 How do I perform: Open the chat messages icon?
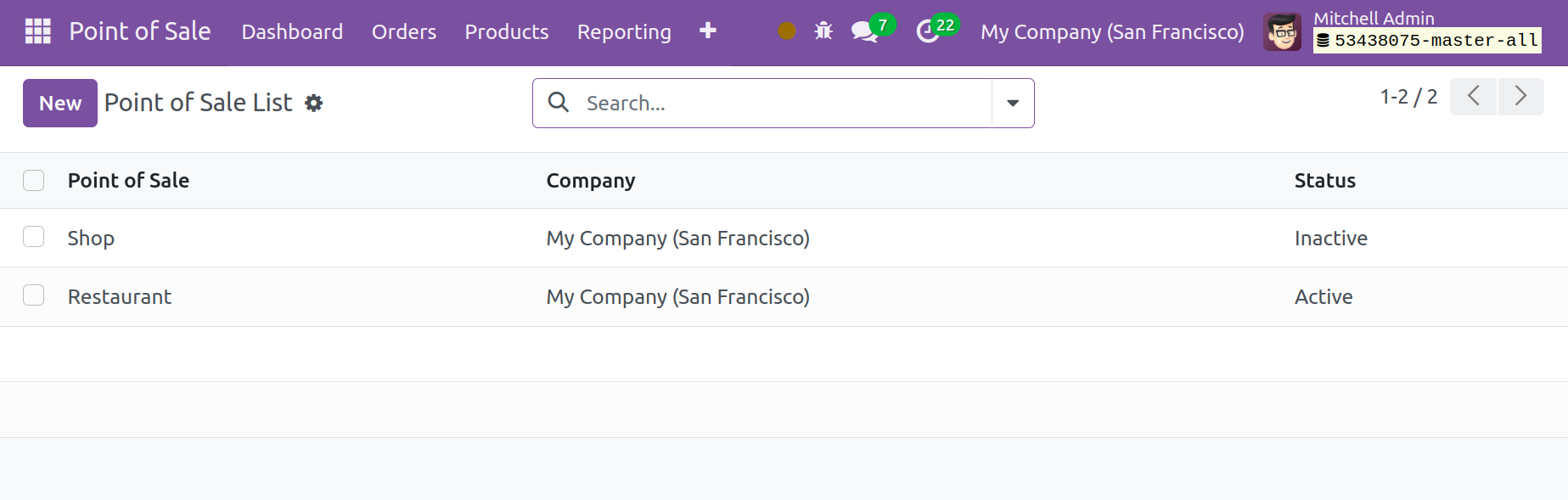point(864,31)
